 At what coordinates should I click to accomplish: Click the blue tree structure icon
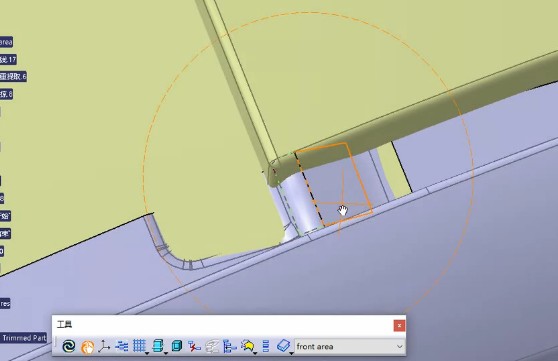pyautogui.click(x=230, y=346)
